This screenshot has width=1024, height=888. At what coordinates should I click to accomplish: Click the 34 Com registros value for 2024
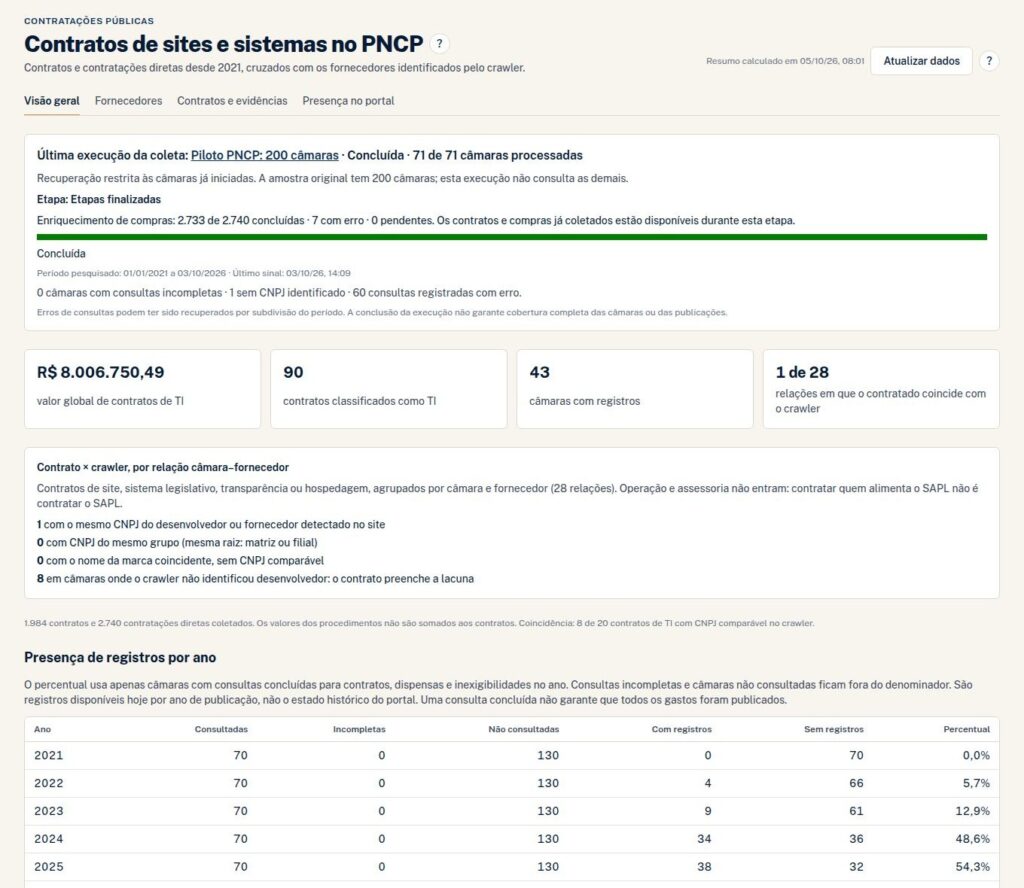click(x=704, y=839)
